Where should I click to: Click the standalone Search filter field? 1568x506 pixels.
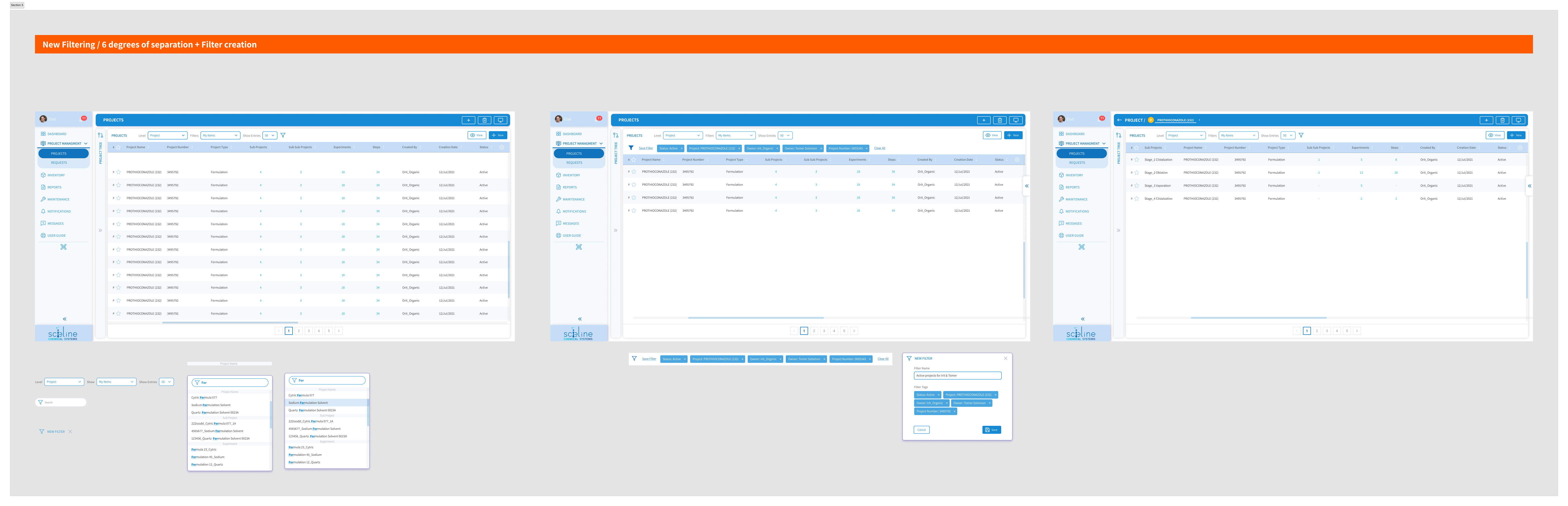[x=61, y=403]
